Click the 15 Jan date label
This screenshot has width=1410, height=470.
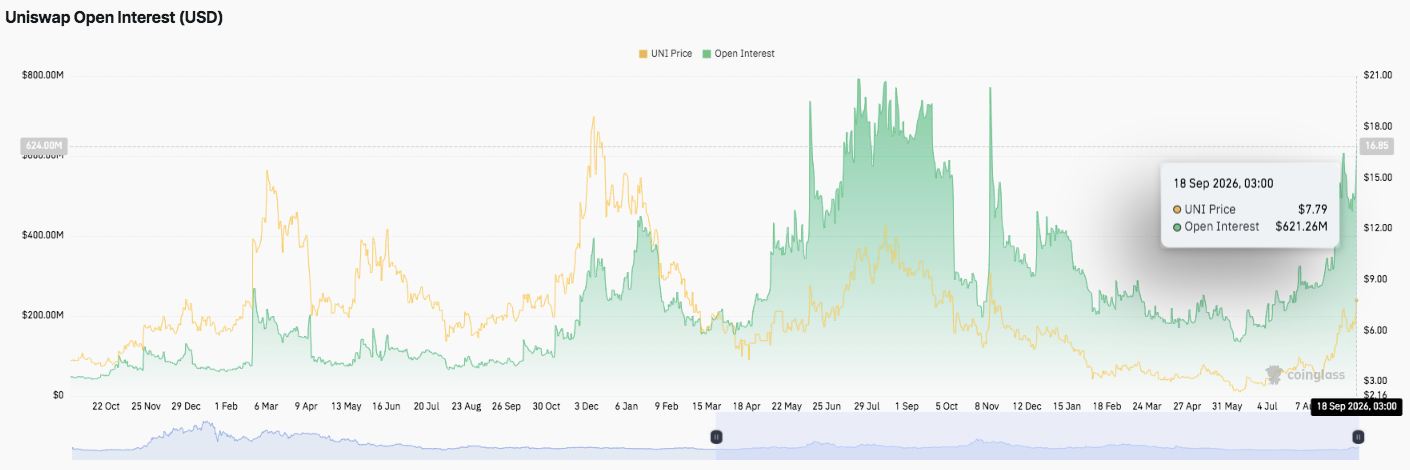coord(1066,407)
